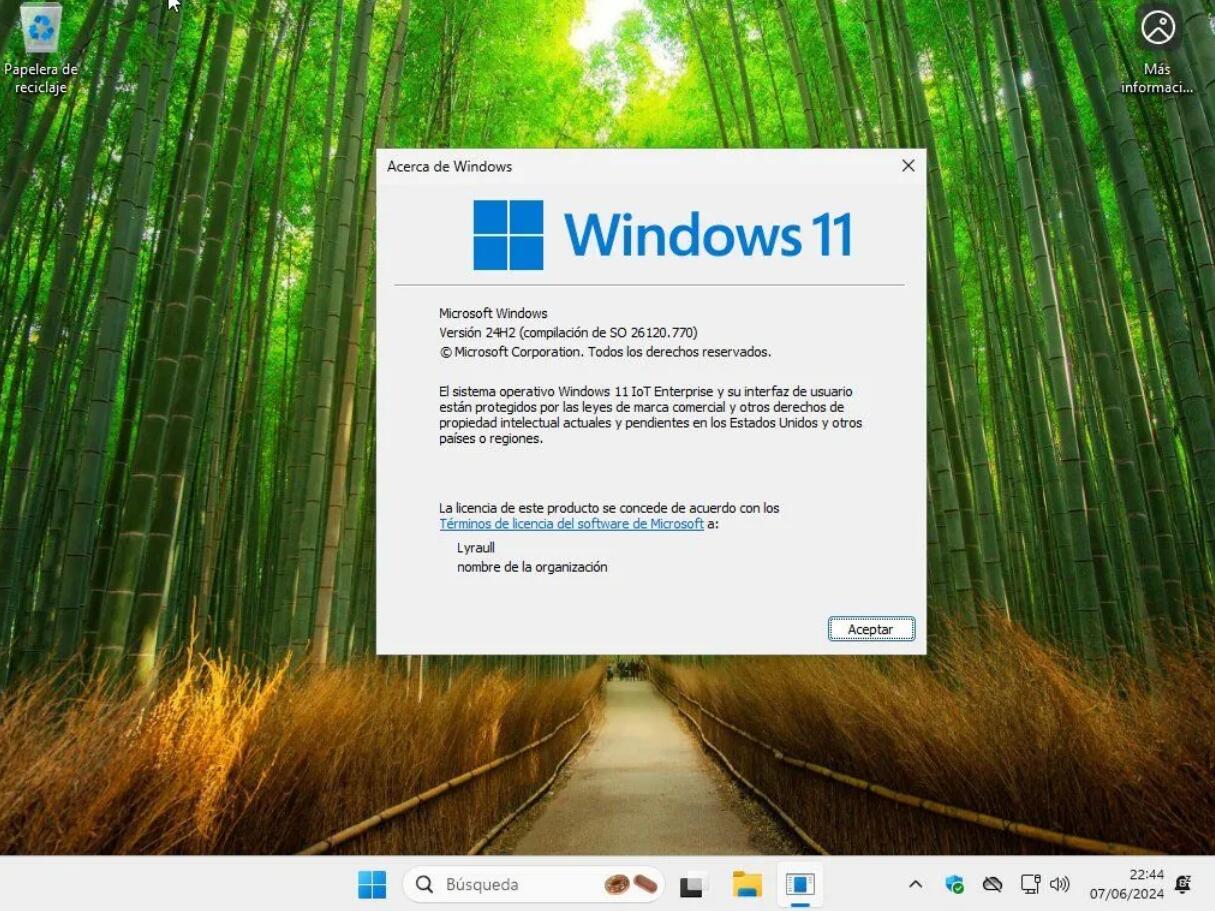Open Task View from the taskbar
The width and height of the screenshot is (1215, 911).
click(x=693, y=884)
